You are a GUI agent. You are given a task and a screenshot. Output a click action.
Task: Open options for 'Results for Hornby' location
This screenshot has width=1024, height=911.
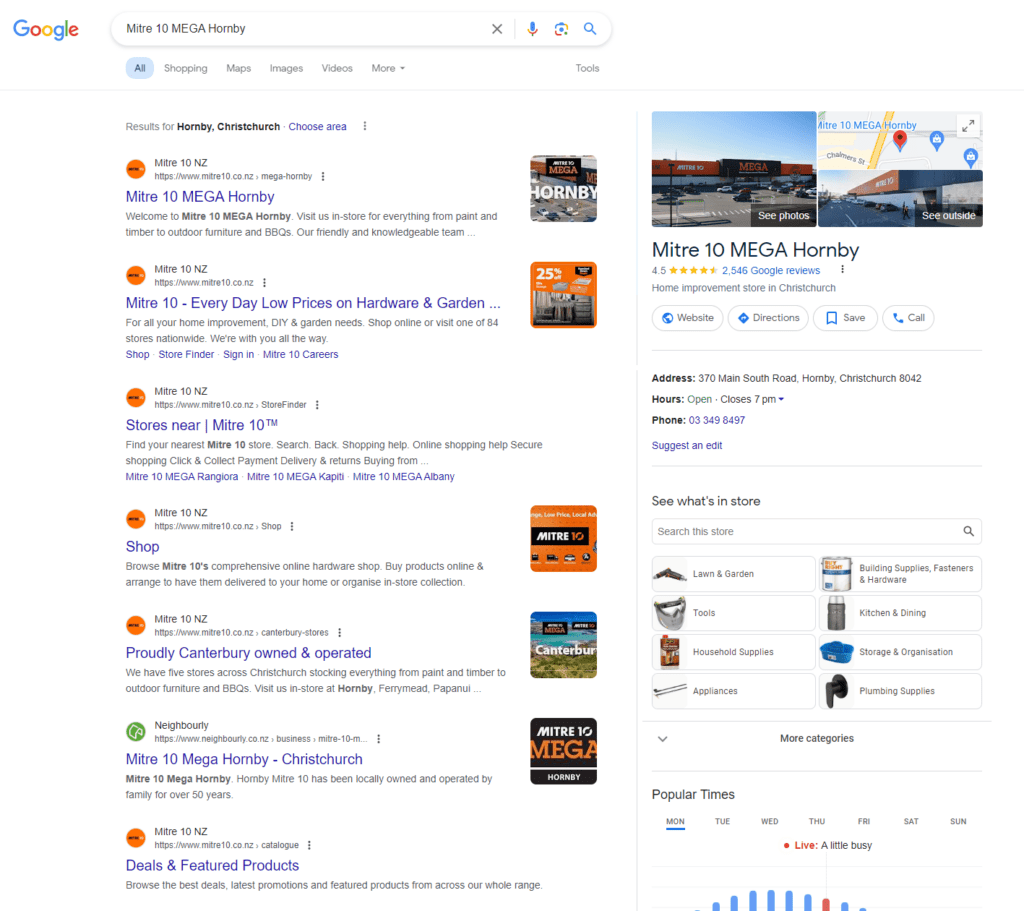tap(364, 126)
